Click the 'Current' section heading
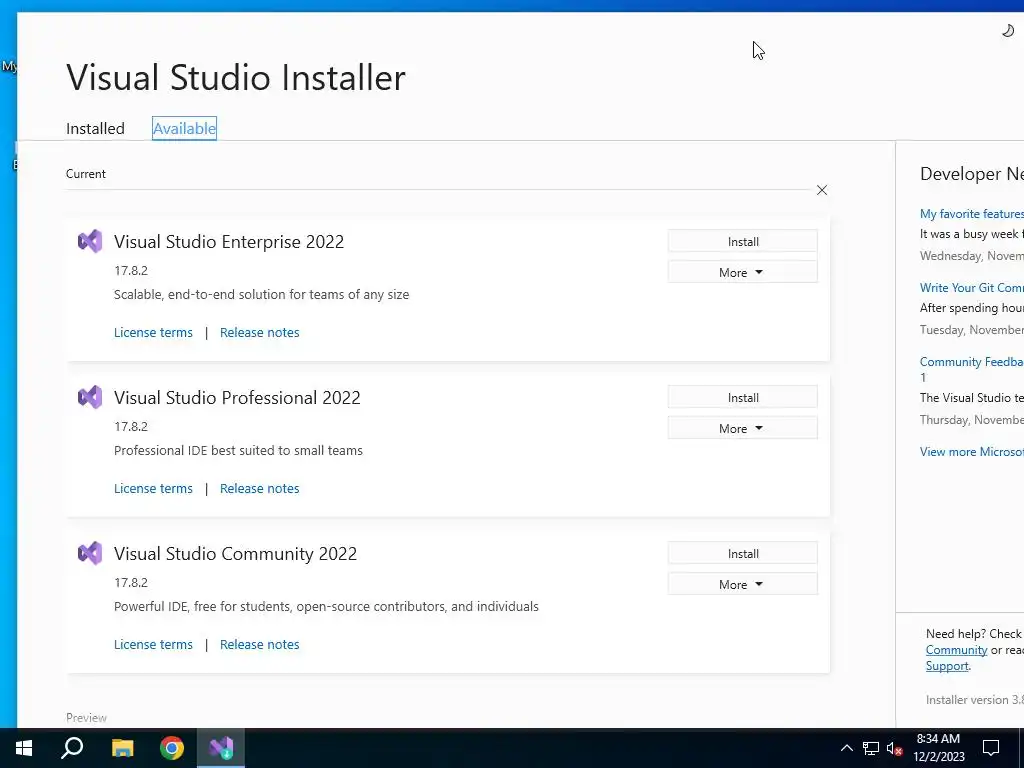The height and width of the screenshot is (768, 1024). [86, 174]
